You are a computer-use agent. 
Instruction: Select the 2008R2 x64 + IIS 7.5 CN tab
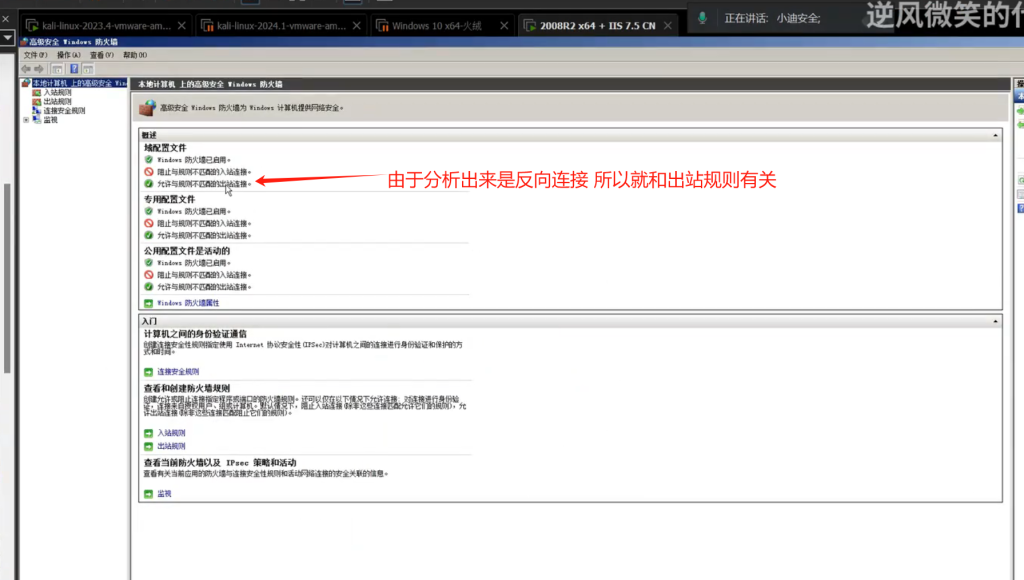598,25
